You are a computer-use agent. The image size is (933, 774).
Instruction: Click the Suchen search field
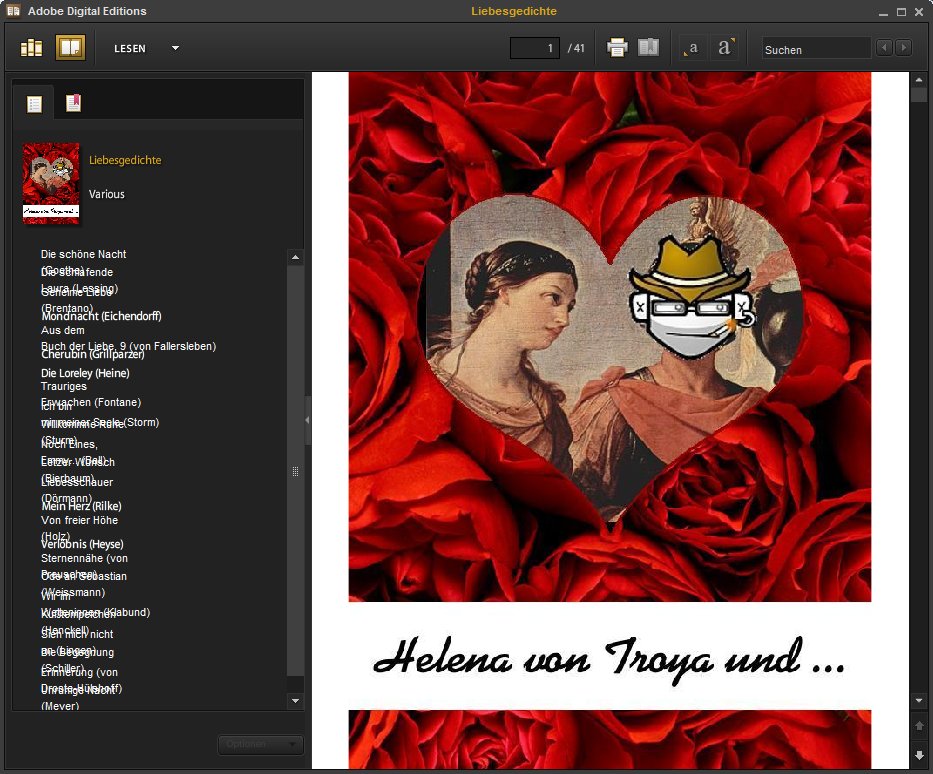point(816,49)
